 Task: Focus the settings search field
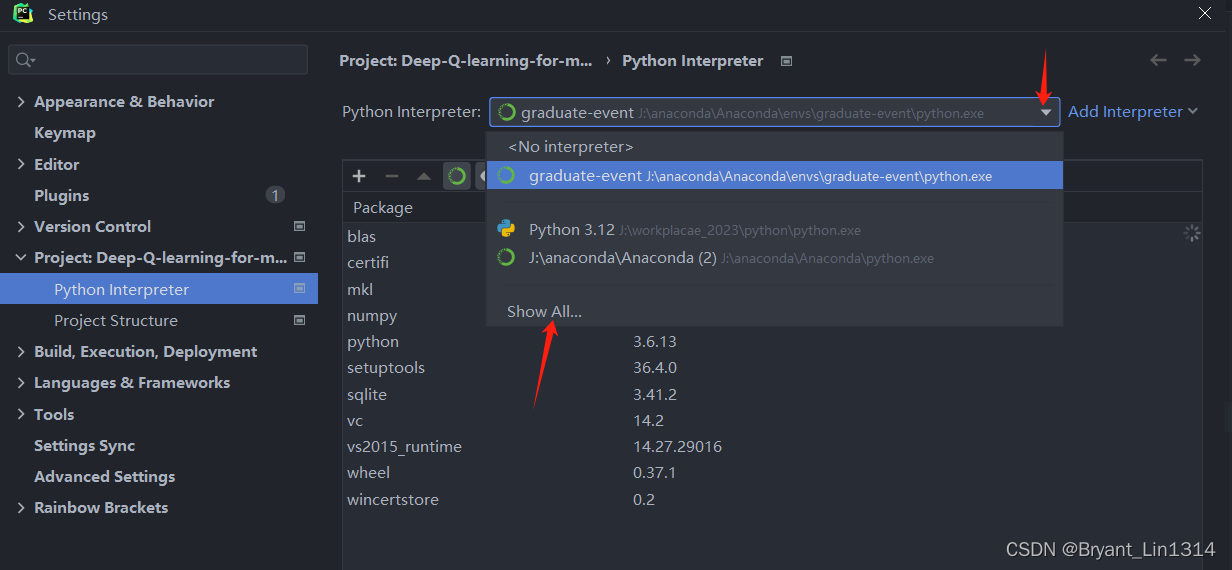coord(165,60)
